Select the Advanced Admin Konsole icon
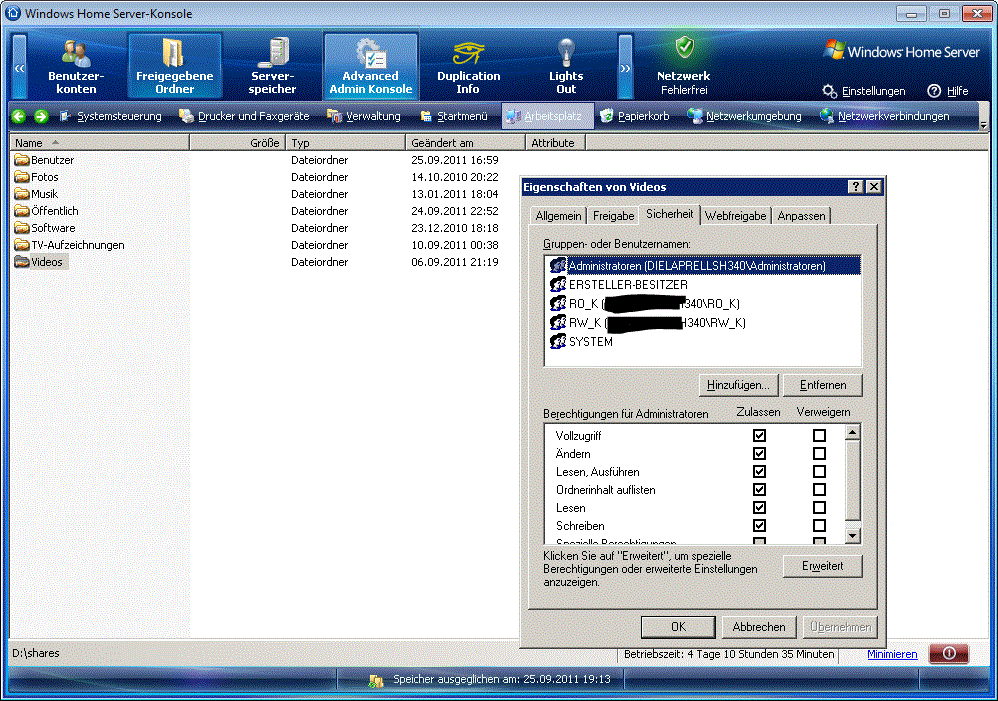The width and height of the screenshot is (998, 701). click(x=370, y=66)
